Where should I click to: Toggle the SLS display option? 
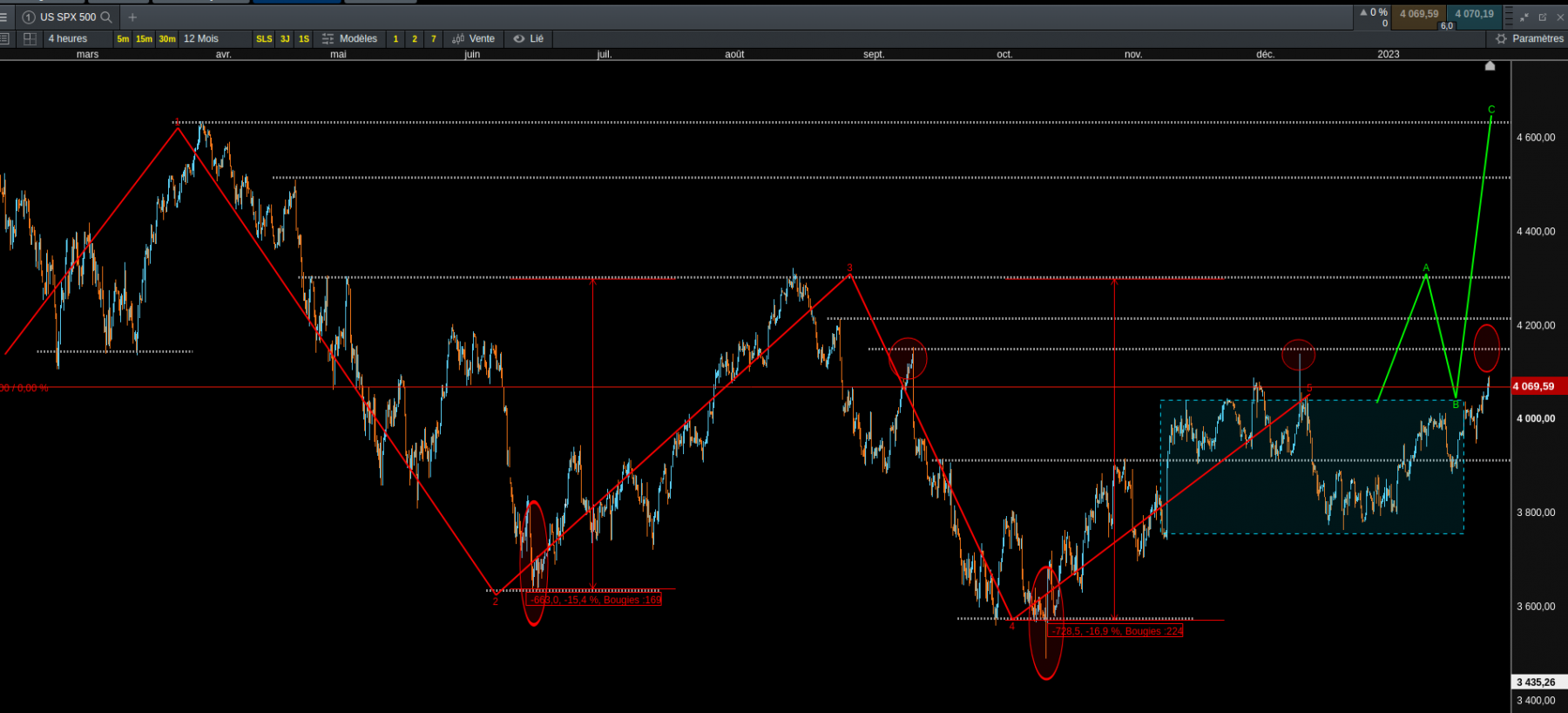tap(264, 38)
